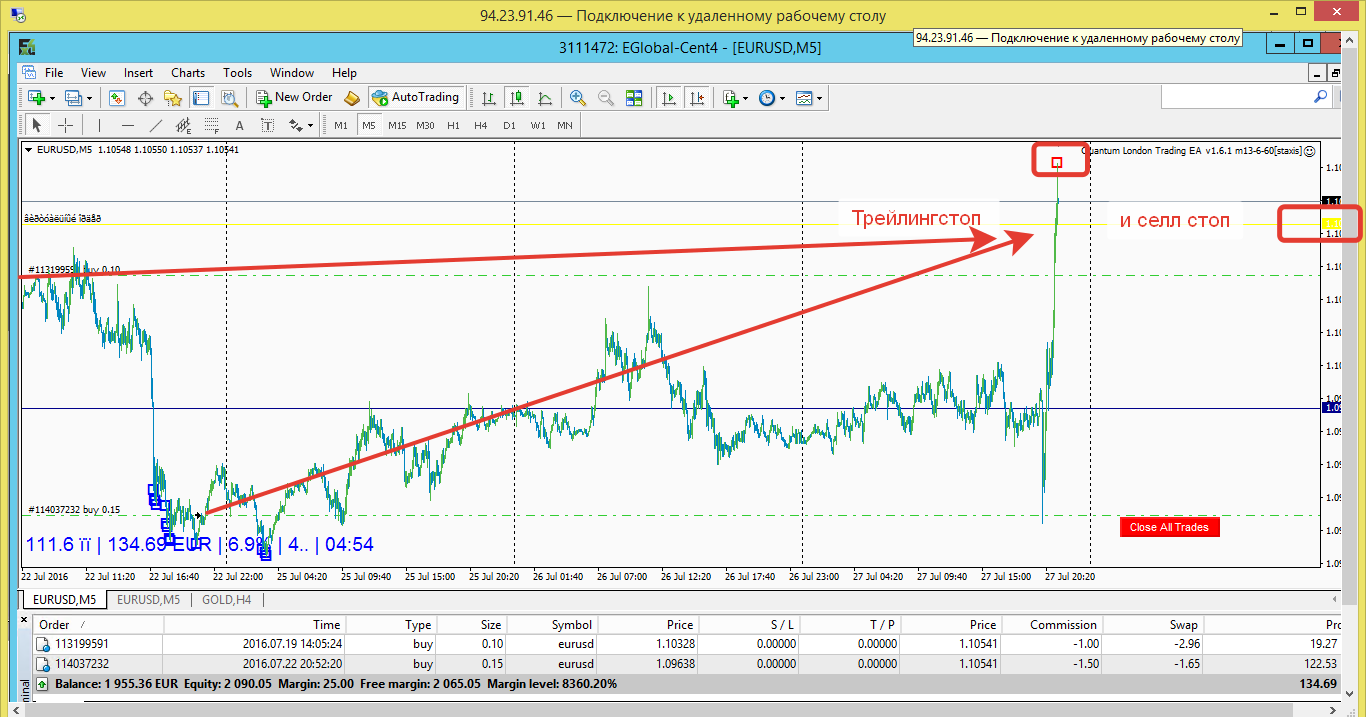1366x717 pixels.
Task: Expand the Templates dropdown arrow
Action: pyautogui.click(x=820, y=98)
